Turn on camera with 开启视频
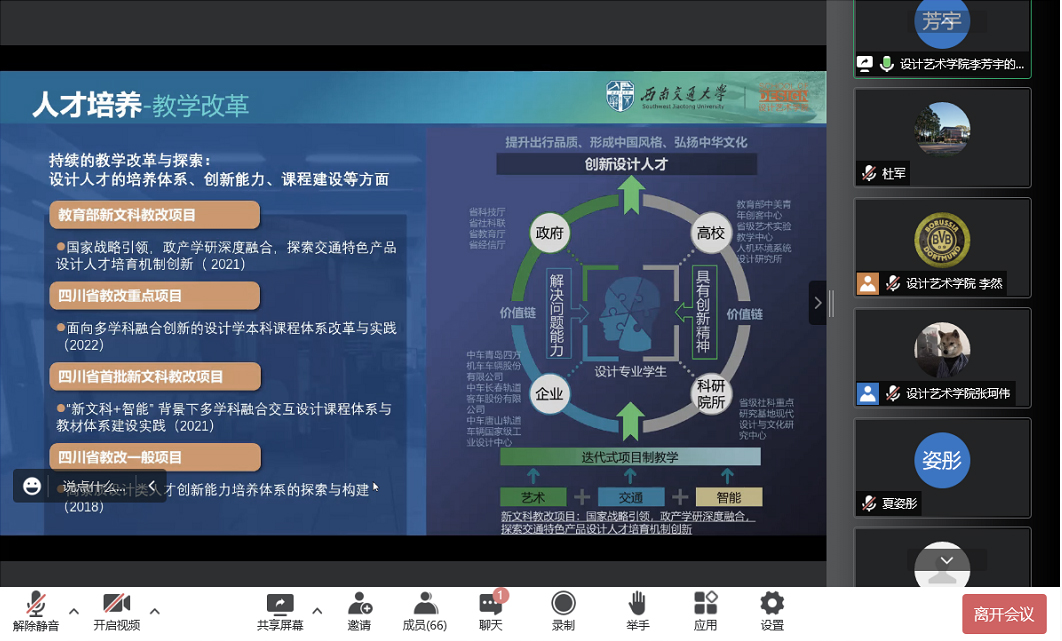 click(116, 611)
